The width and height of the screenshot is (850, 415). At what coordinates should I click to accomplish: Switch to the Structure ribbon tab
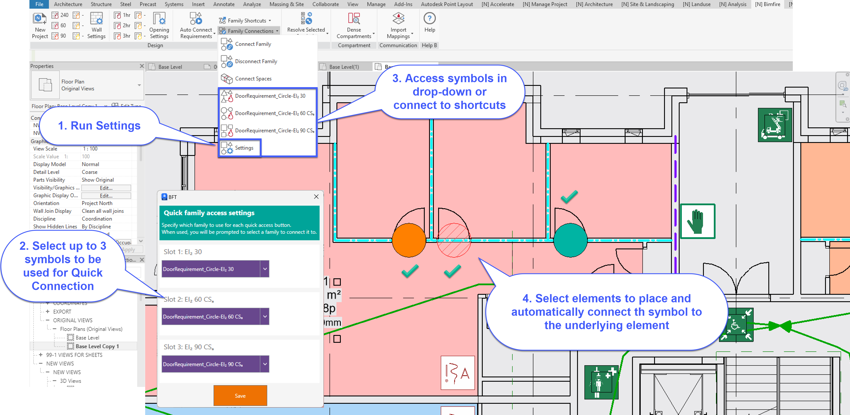(x=101, y=4)
